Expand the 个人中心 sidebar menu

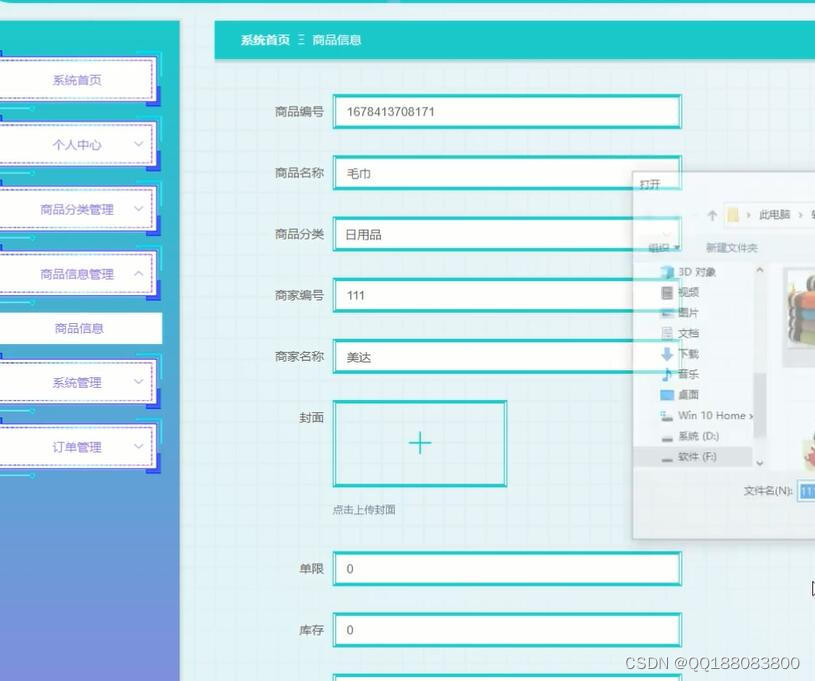[79, 144]
